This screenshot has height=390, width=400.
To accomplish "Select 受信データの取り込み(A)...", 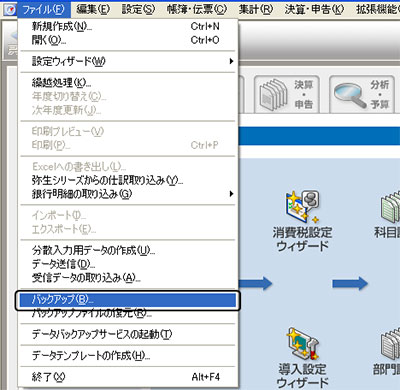I will tap(127, 277).
